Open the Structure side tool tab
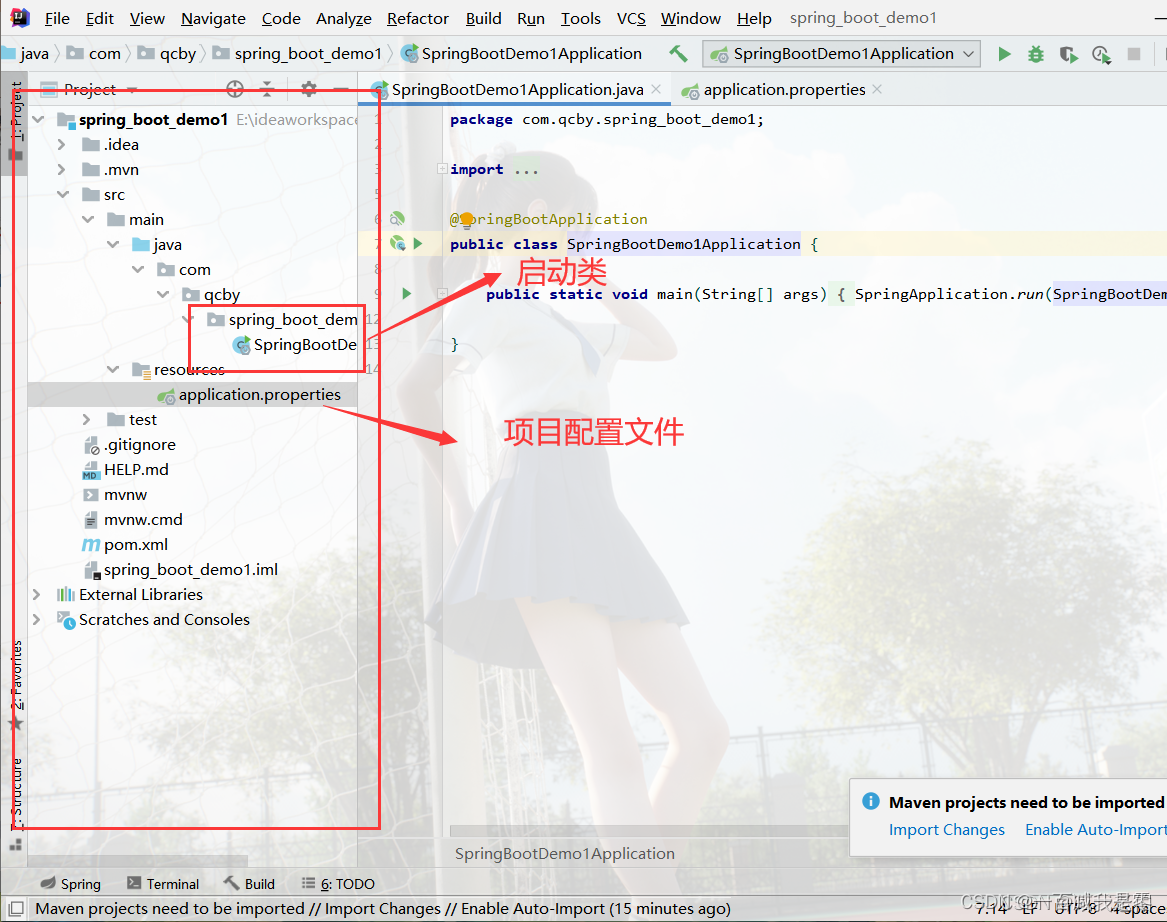1167x922 pixels. pos(16,794)
